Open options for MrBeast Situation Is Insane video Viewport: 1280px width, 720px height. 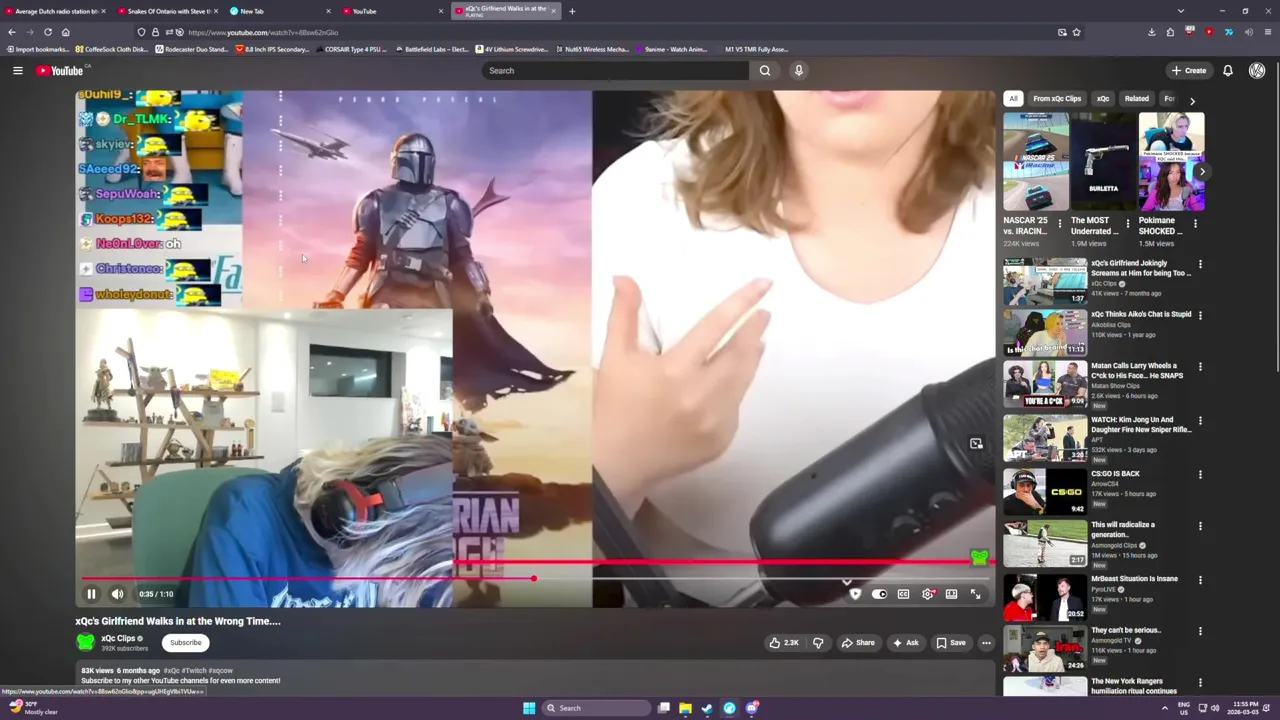pos(1200,580)
